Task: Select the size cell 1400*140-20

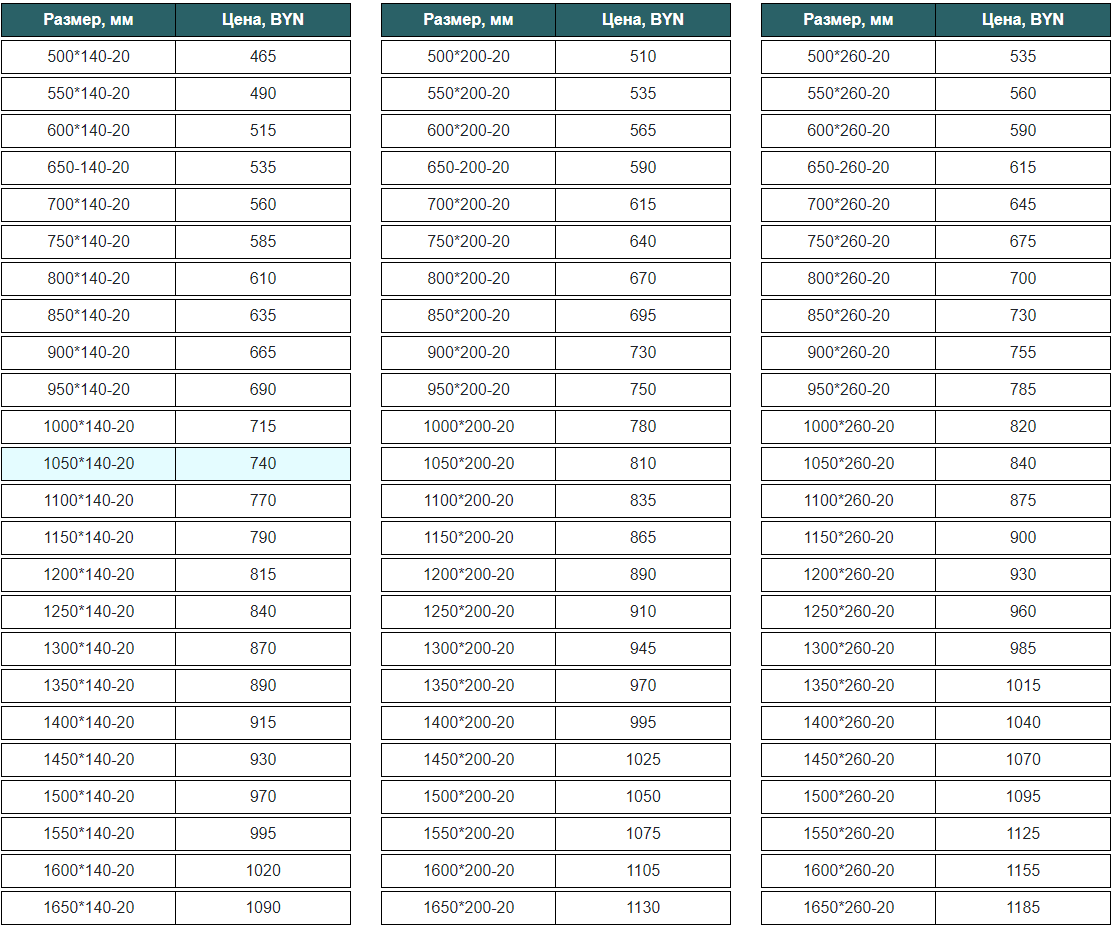Action: 89,722
